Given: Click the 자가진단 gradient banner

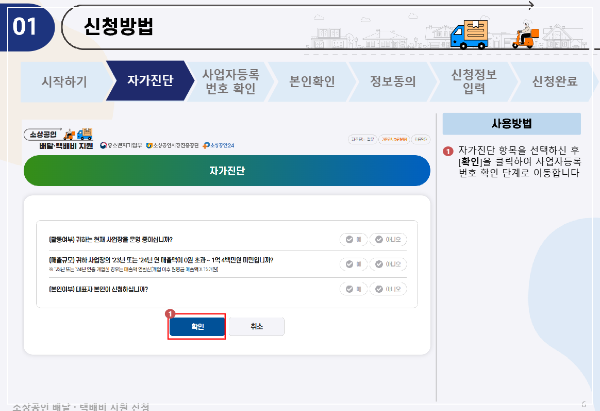Looking at the screenshot, I should point(227,171).
